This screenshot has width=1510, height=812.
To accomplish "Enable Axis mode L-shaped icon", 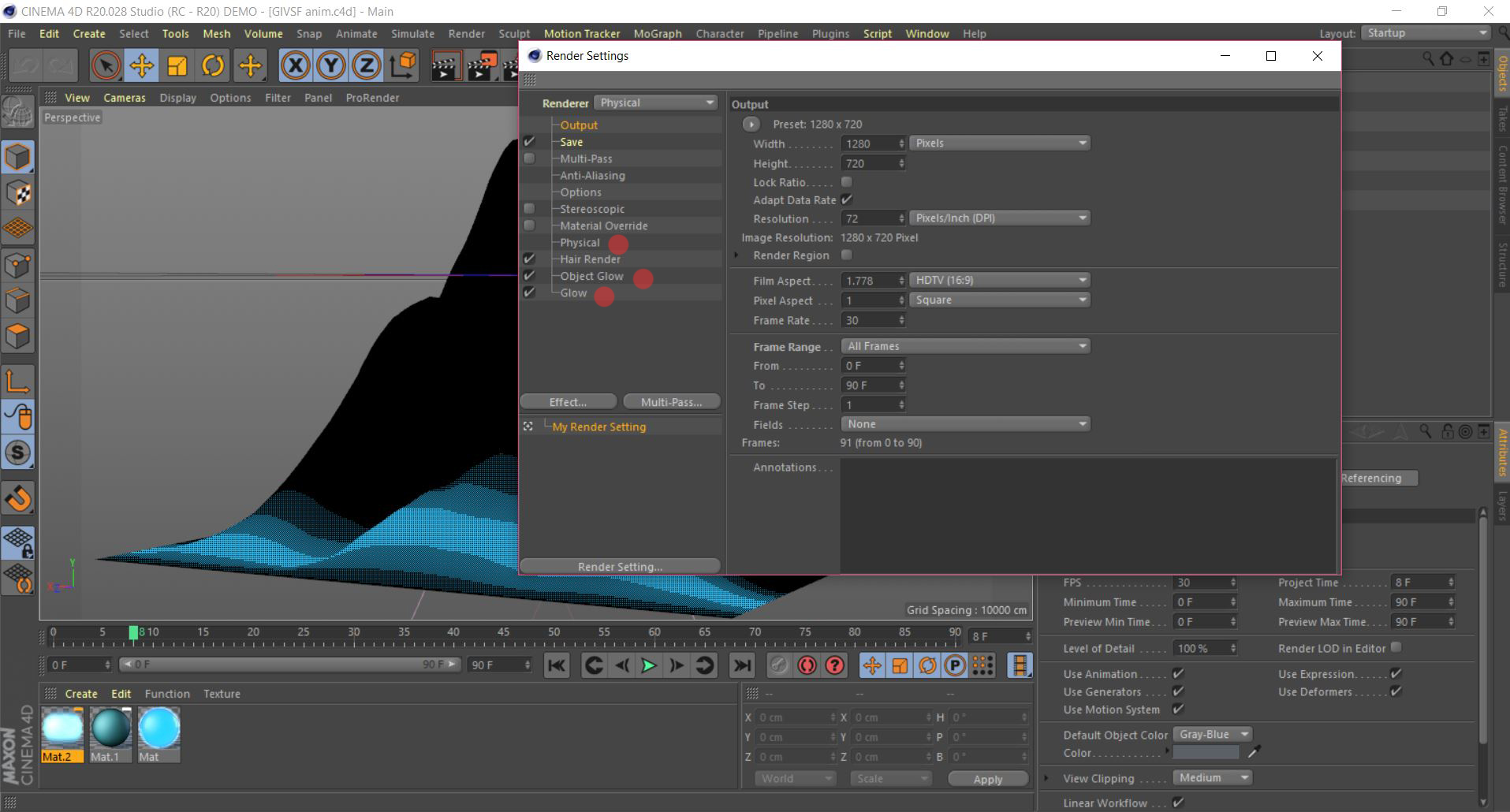I will 18,382.
